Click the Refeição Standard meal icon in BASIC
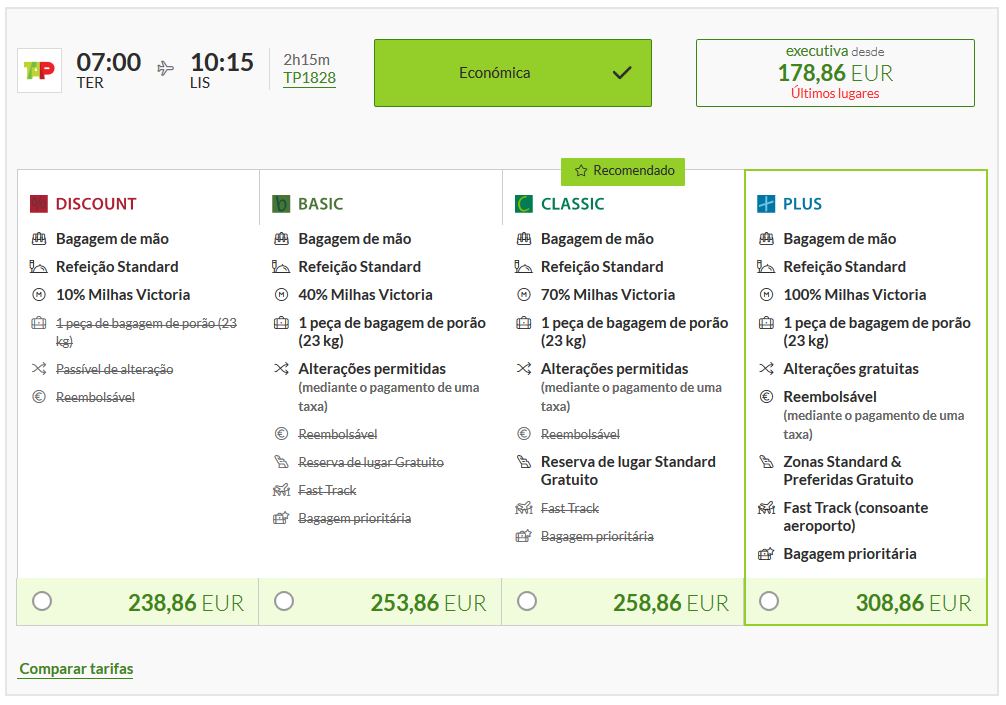 (x=280, y=267)
